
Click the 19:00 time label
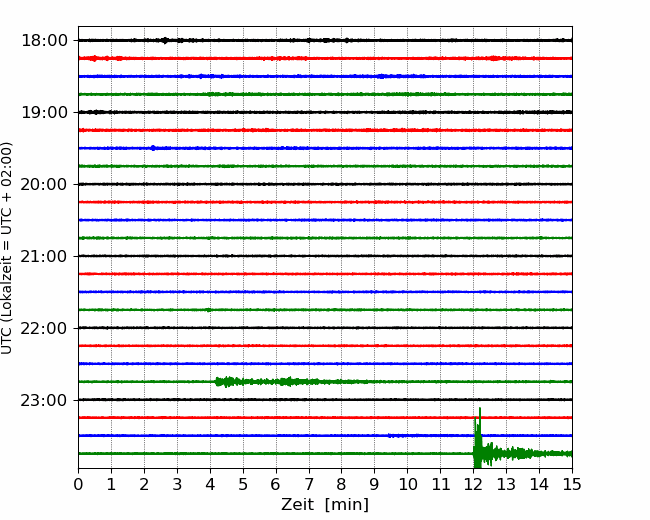click(x=44, y=112)
